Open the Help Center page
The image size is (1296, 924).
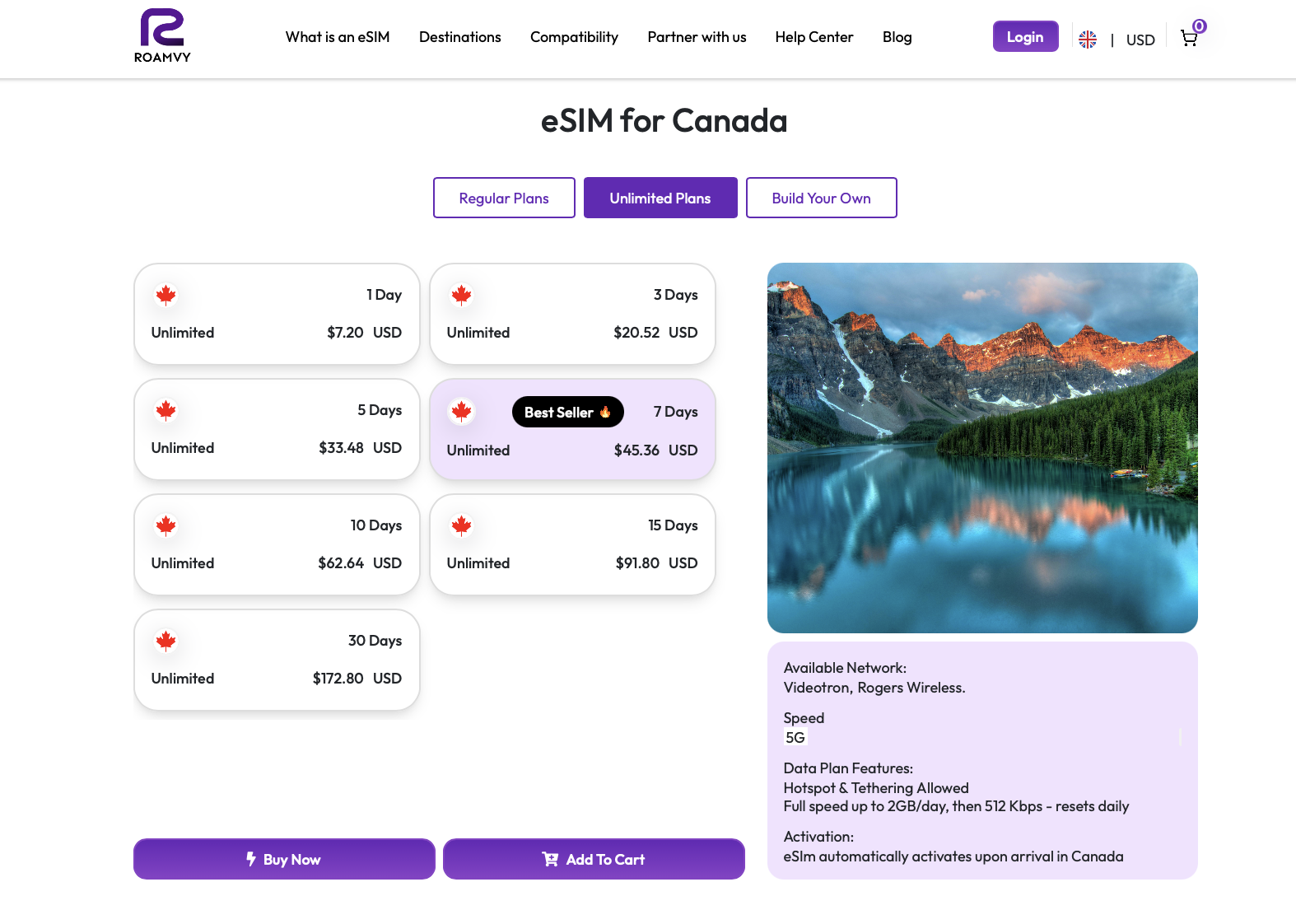813,37
